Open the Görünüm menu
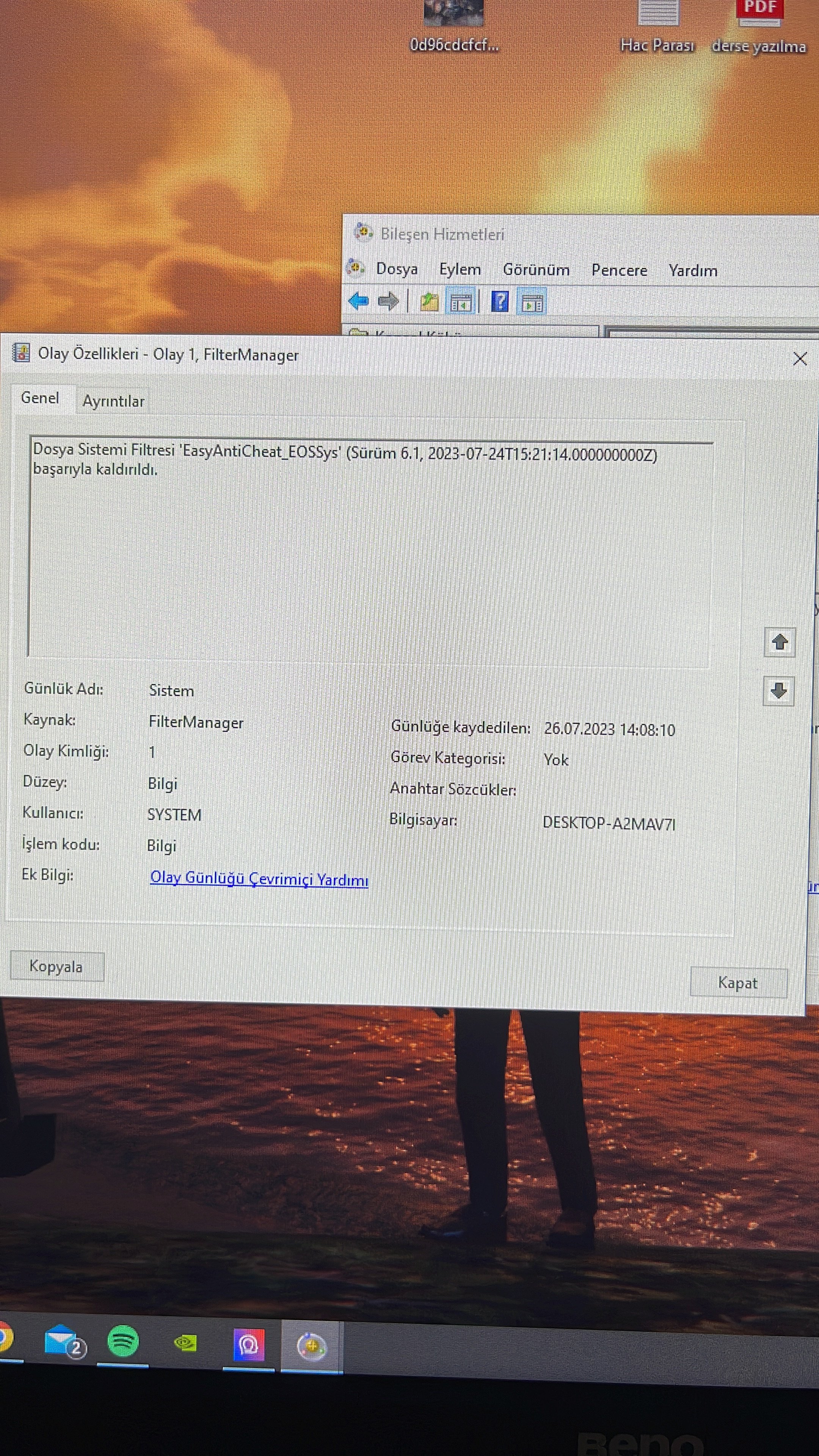This screenshot has width=819, height=1456. 536,270
